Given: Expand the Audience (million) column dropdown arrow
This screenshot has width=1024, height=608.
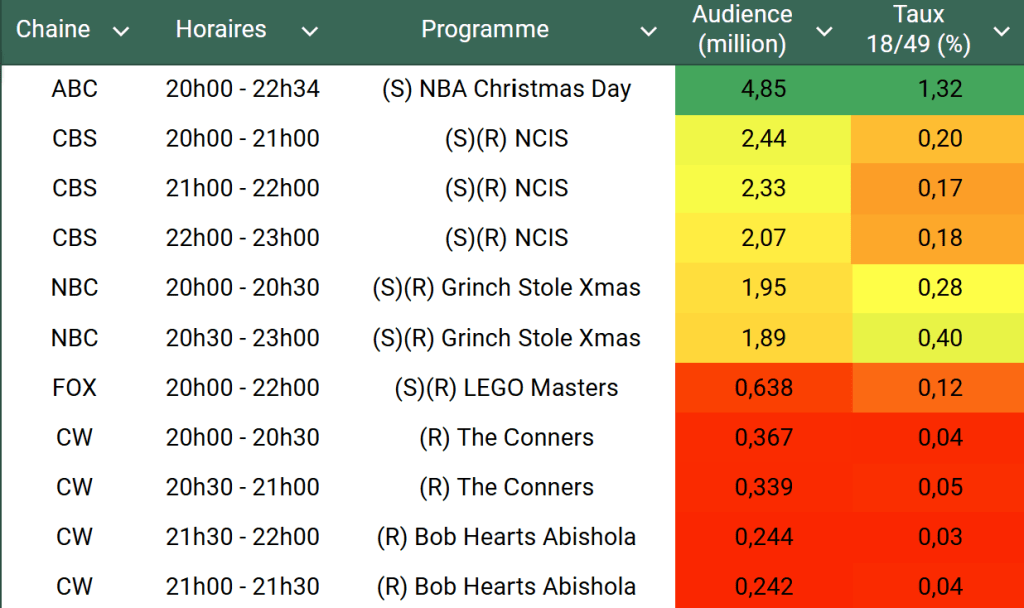Looking at the screenshot, I should pyautogui.click(x=824, y=32).
